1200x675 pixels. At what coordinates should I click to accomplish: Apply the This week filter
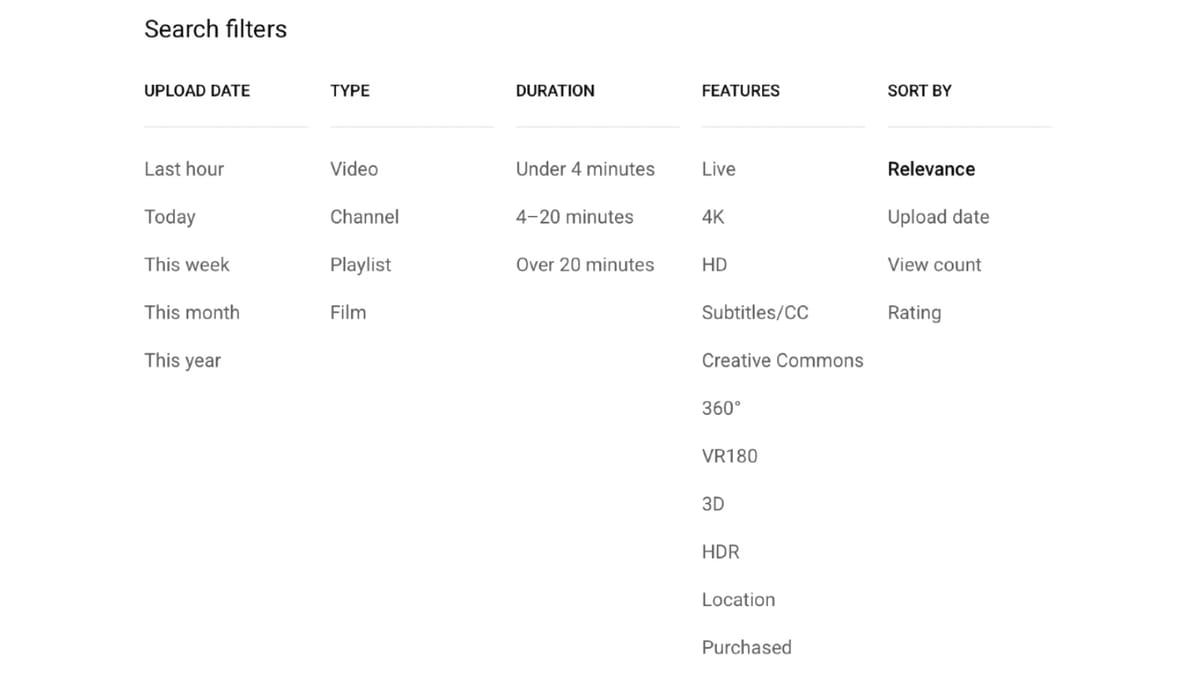tap(187, 264)
